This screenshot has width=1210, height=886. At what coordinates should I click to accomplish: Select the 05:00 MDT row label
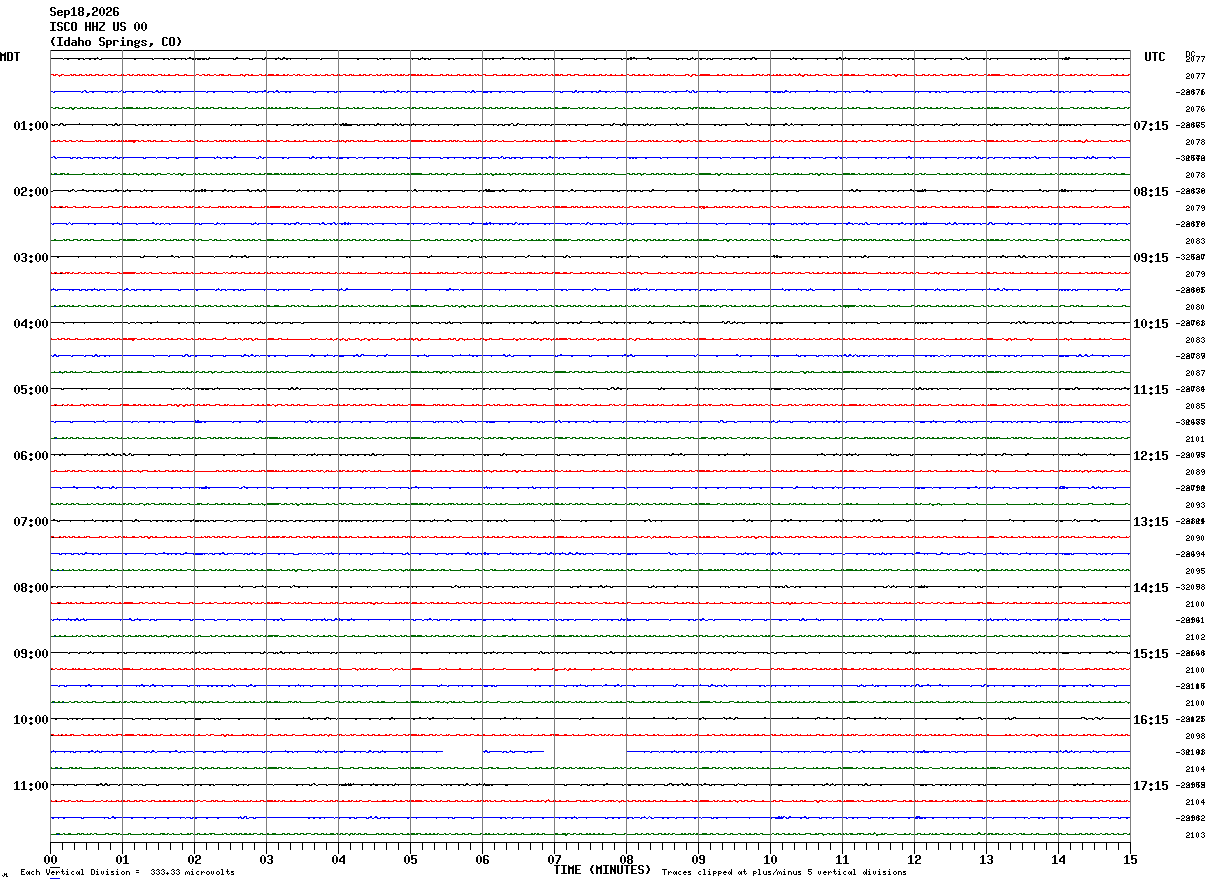pyautogui.click(x=31, y=390)
